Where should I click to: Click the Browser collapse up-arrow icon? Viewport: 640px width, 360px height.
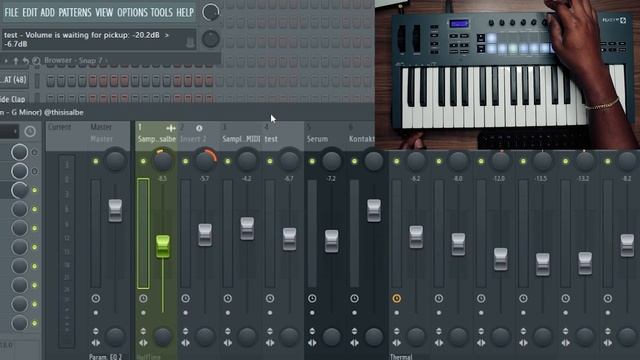coord(16,61)
